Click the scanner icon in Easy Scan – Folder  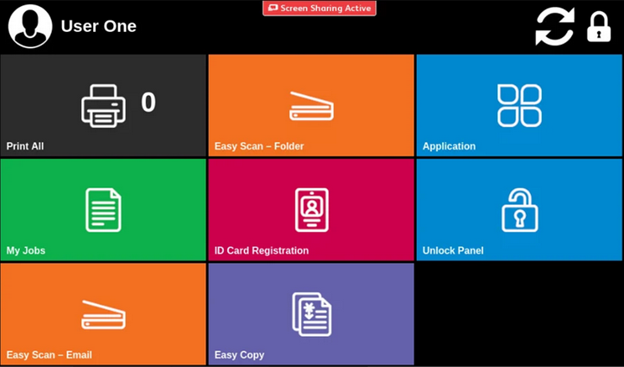coord(312,106)
